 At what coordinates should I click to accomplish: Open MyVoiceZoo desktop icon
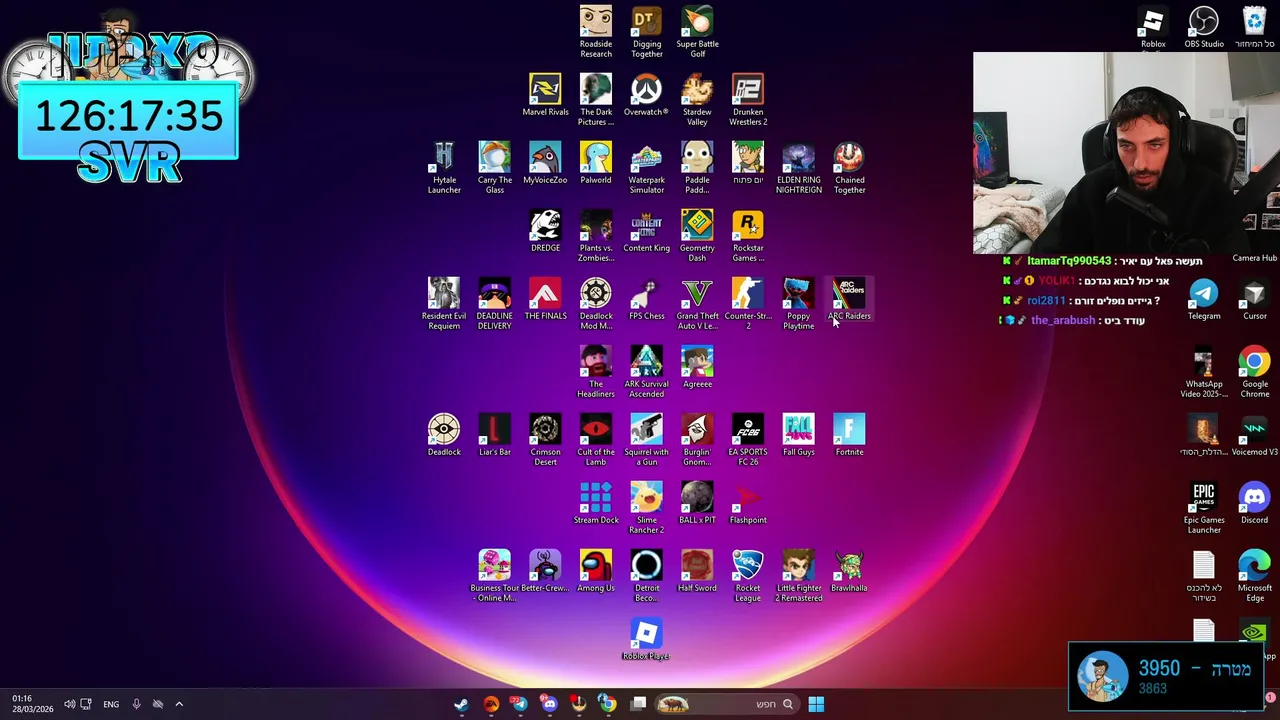click(x=545, y=163)
